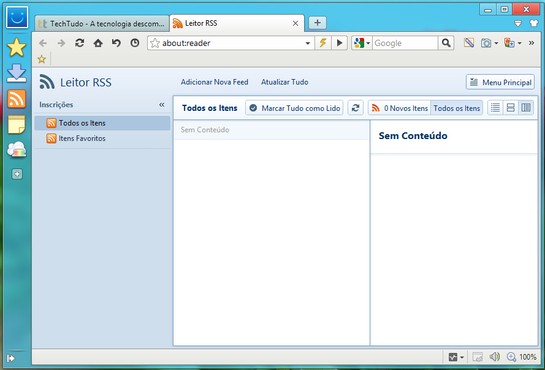Open the cloud sync sidebar icon
This screenshot has height=370, width=545.
(16, 149)
